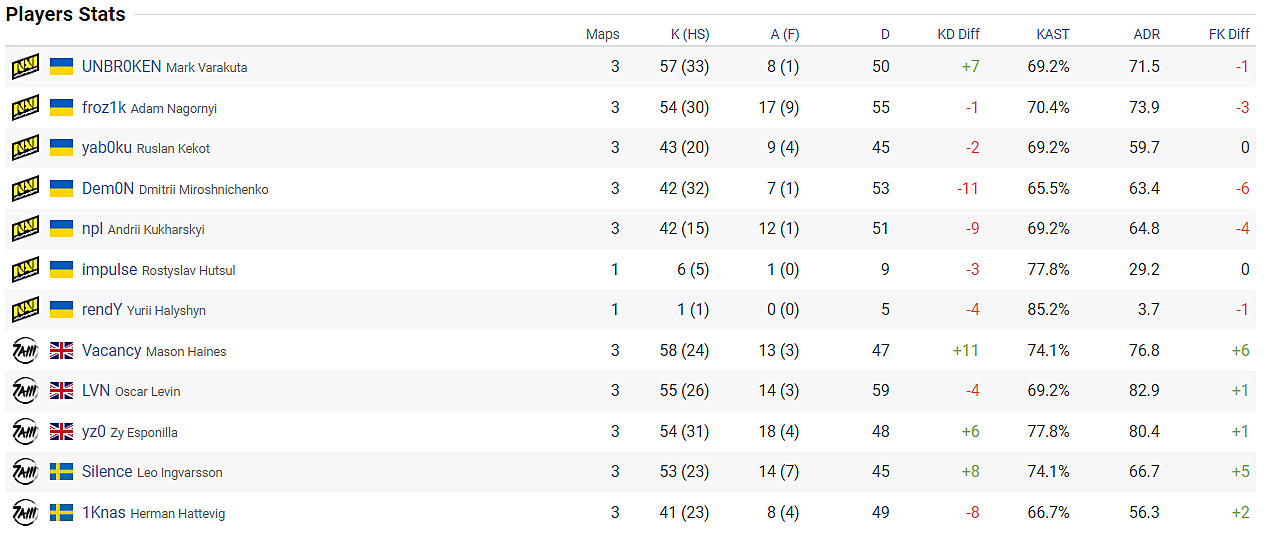Image resolution: width=1280 pixels, height=544 pixels.
Task: Click Sweden flag icon next to Silence
Action: tap(62, 472)
